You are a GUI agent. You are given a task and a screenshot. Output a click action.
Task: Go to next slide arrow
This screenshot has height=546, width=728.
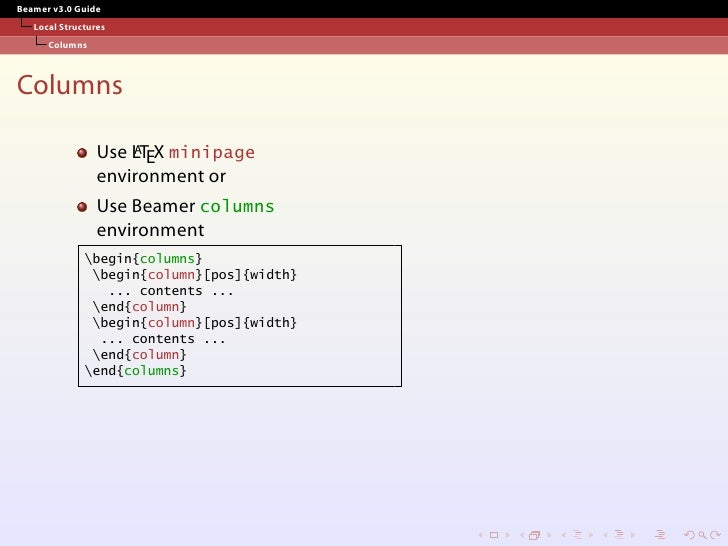(508, 535)
